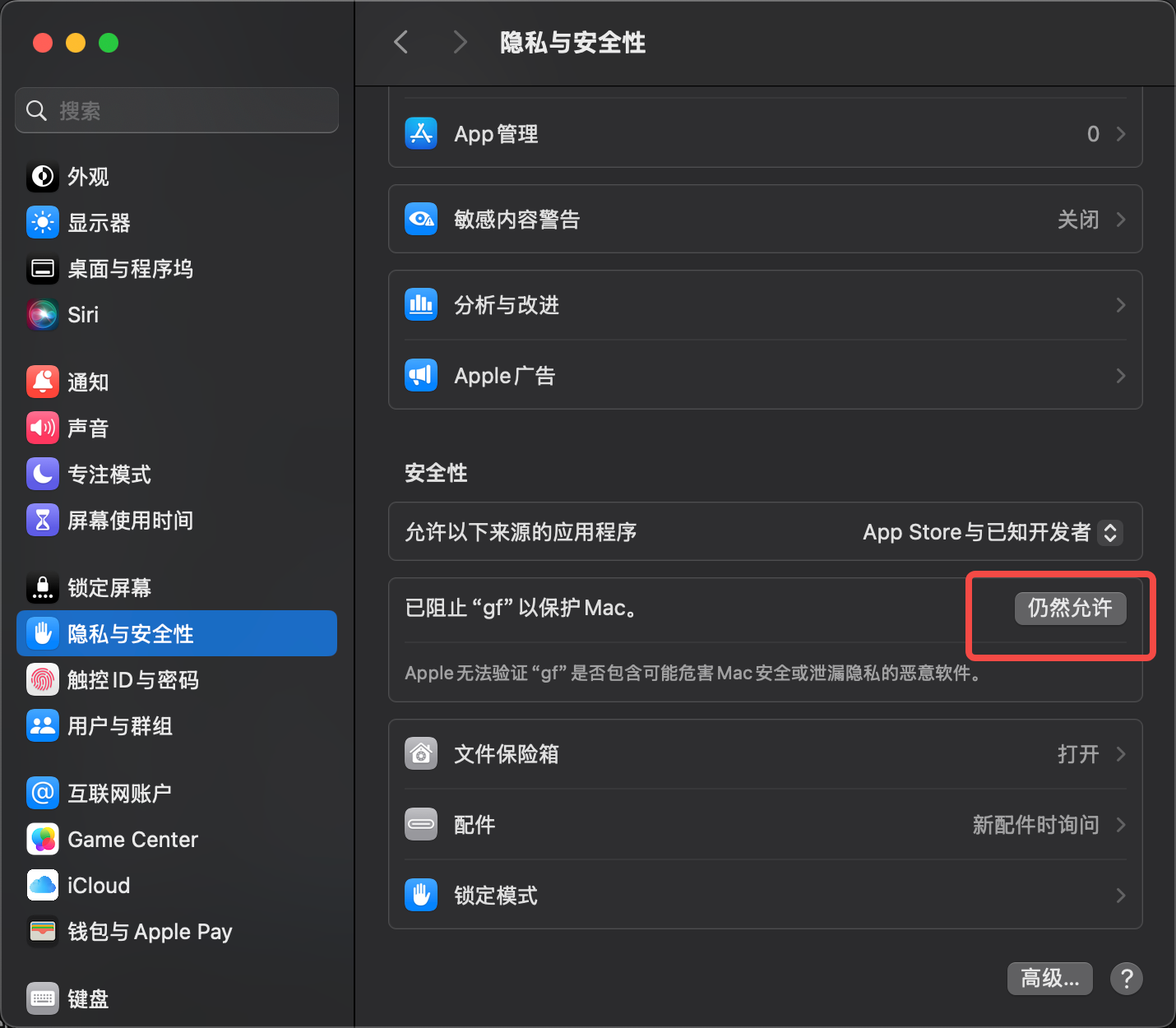Click the 安全性 section heading
The height and width of the screenshot is (1028, 1176).
436,473
